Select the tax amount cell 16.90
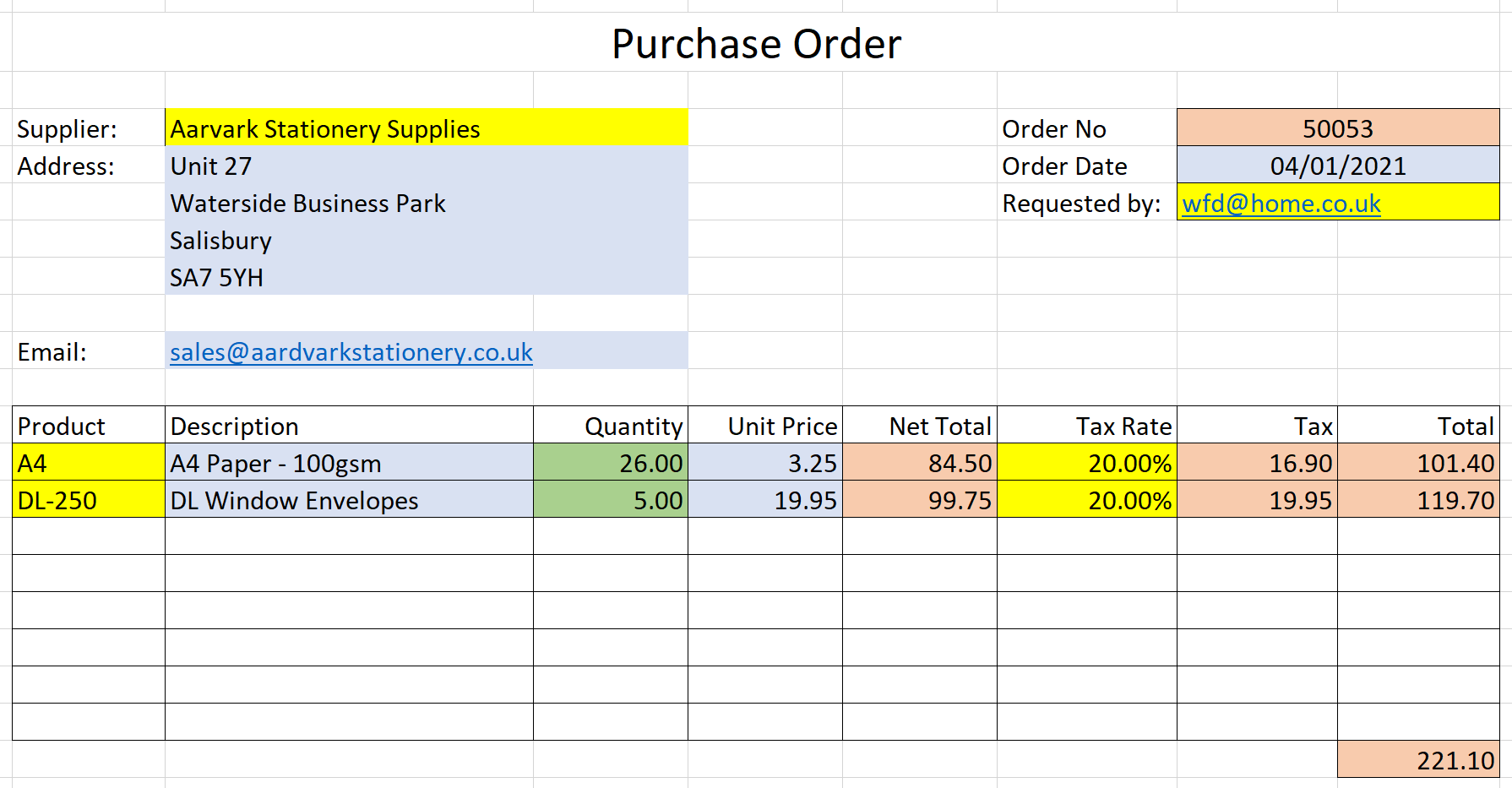1512x788 pixels. click(x=1256, y=463)
